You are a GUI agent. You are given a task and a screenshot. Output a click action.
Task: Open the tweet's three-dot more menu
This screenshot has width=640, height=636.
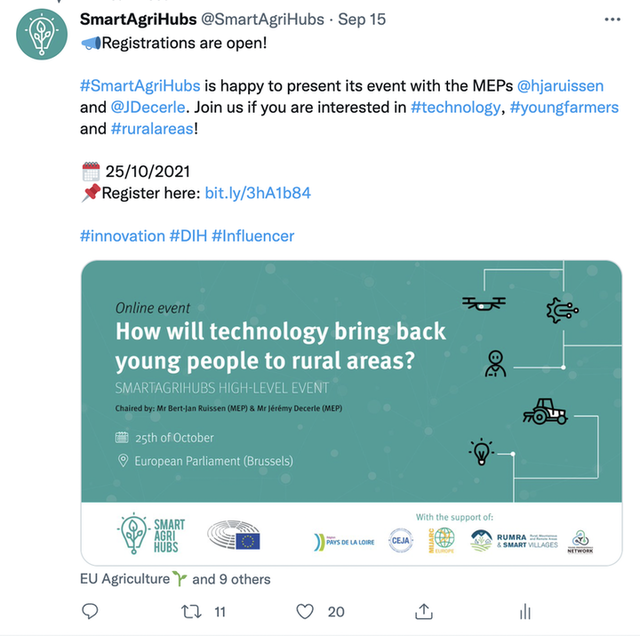tap(612, 19)
